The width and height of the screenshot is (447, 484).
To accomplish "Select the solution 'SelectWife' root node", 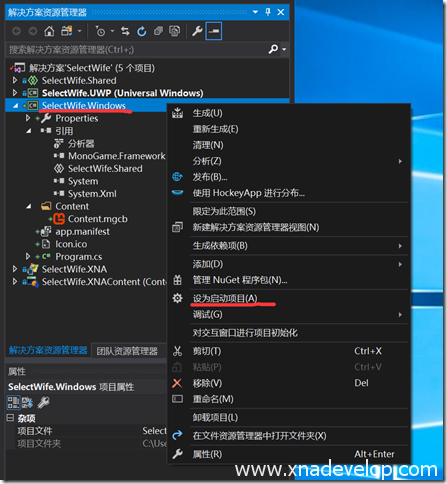I will [x=92, y=68].
